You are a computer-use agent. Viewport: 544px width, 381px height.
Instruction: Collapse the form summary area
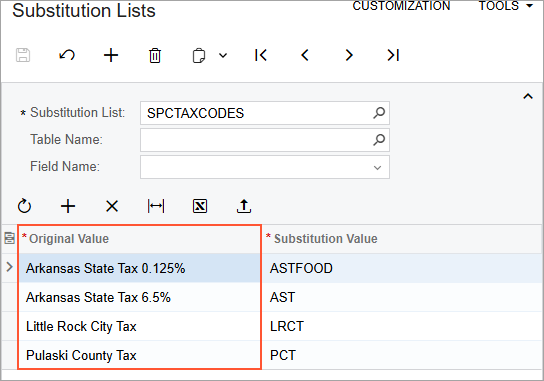528,96
